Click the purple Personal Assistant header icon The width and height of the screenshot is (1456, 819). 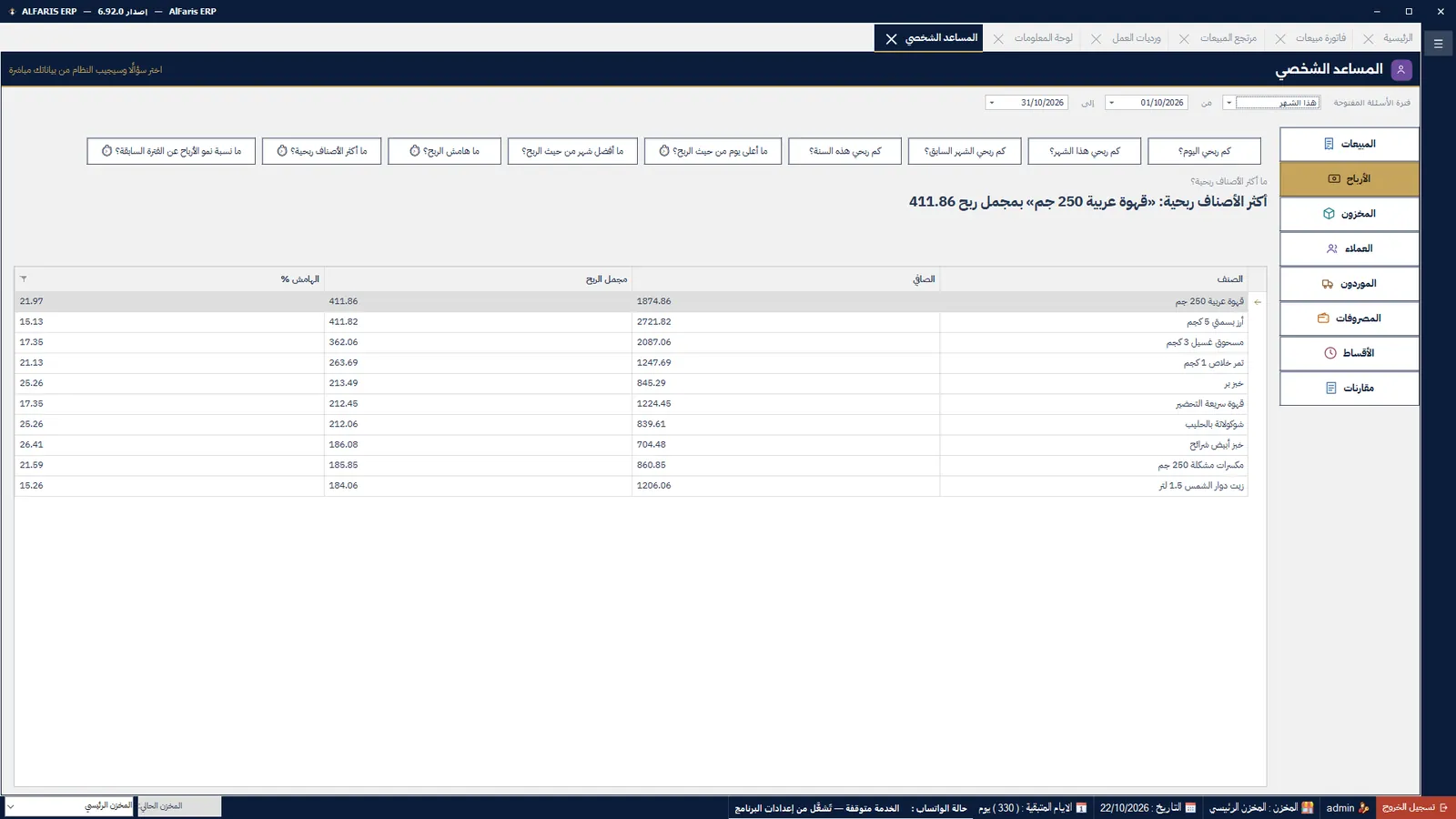[x=1401, y=69]
